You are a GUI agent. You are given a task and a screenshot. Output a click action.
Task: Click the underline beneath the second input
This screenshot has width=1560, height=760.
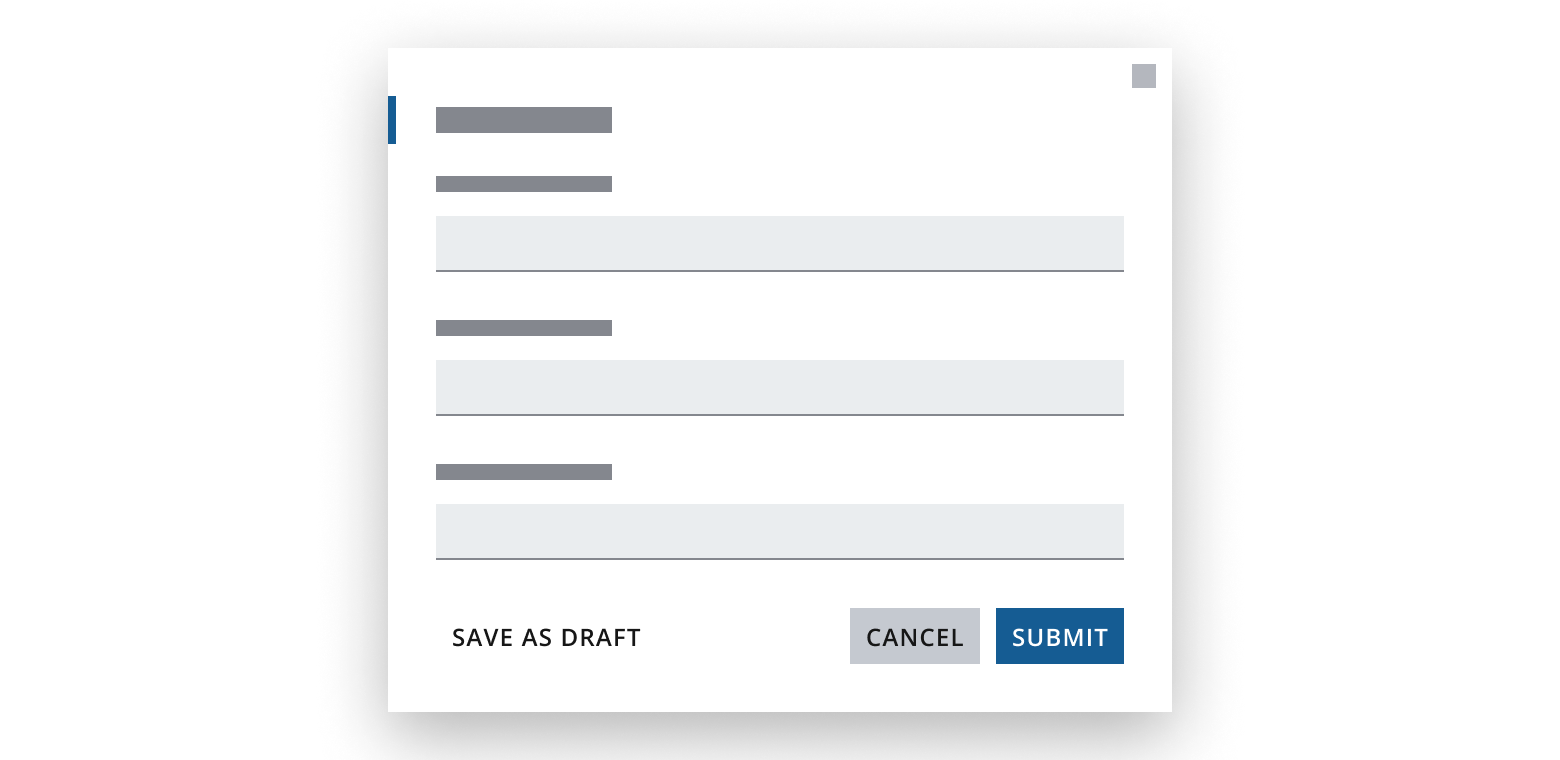(780, 413)
